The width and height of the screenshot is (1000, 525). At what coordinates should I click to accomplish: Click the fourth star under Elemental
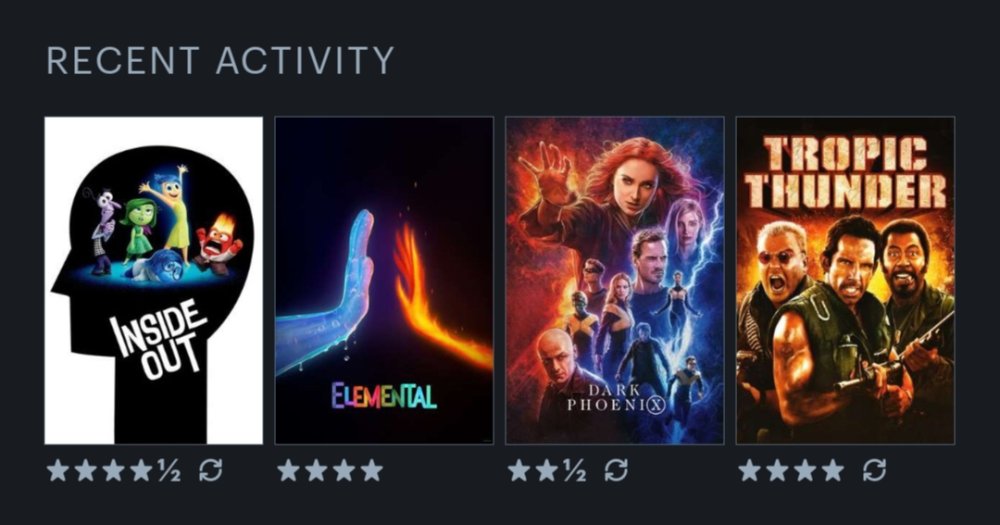[372, 471]
